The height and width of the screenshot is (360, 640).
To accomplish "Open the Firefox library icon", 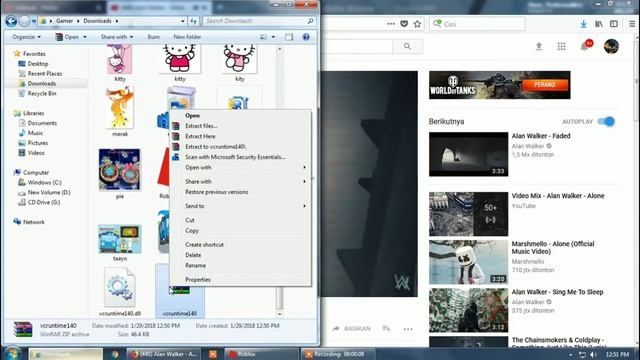I will tap(599, 24).
